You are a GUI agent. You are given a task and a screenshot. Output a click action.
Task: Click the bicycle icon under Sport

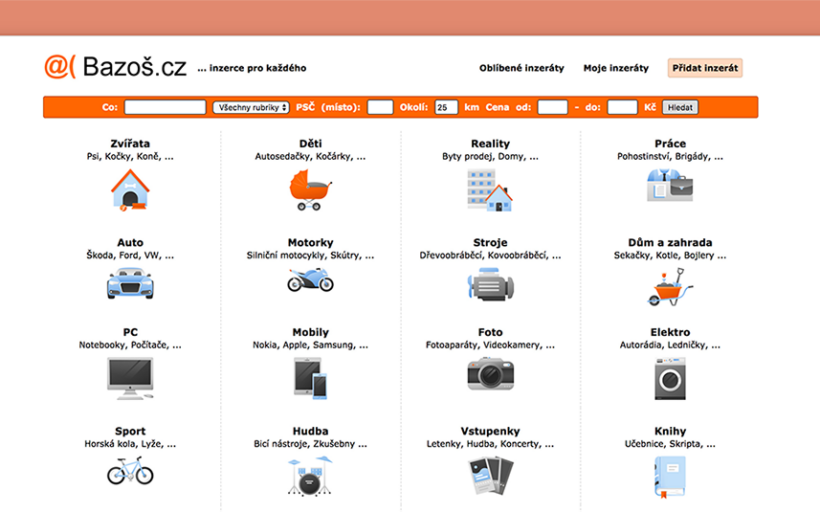pos(130,470)
